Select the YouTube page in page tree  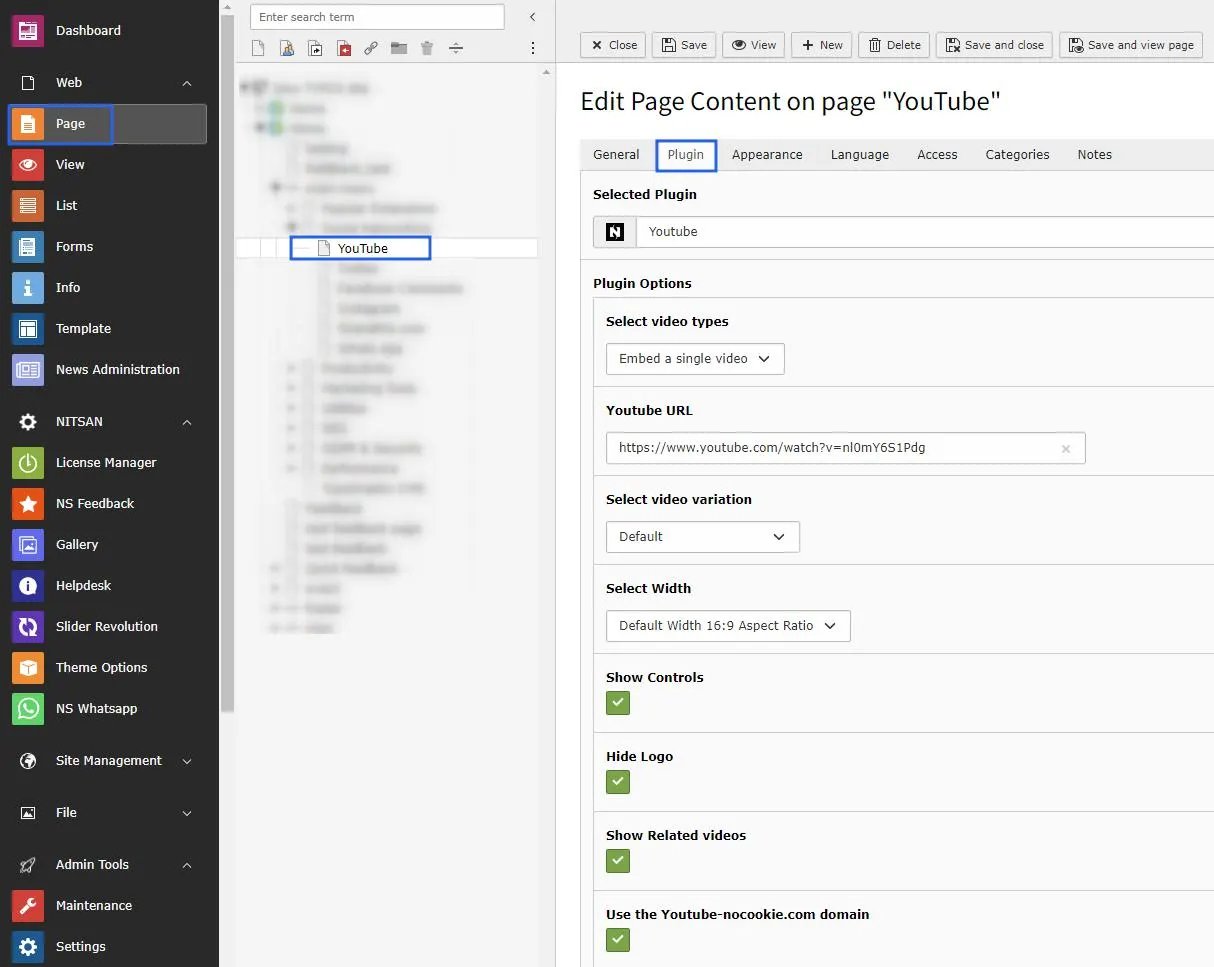pos(362,248)
